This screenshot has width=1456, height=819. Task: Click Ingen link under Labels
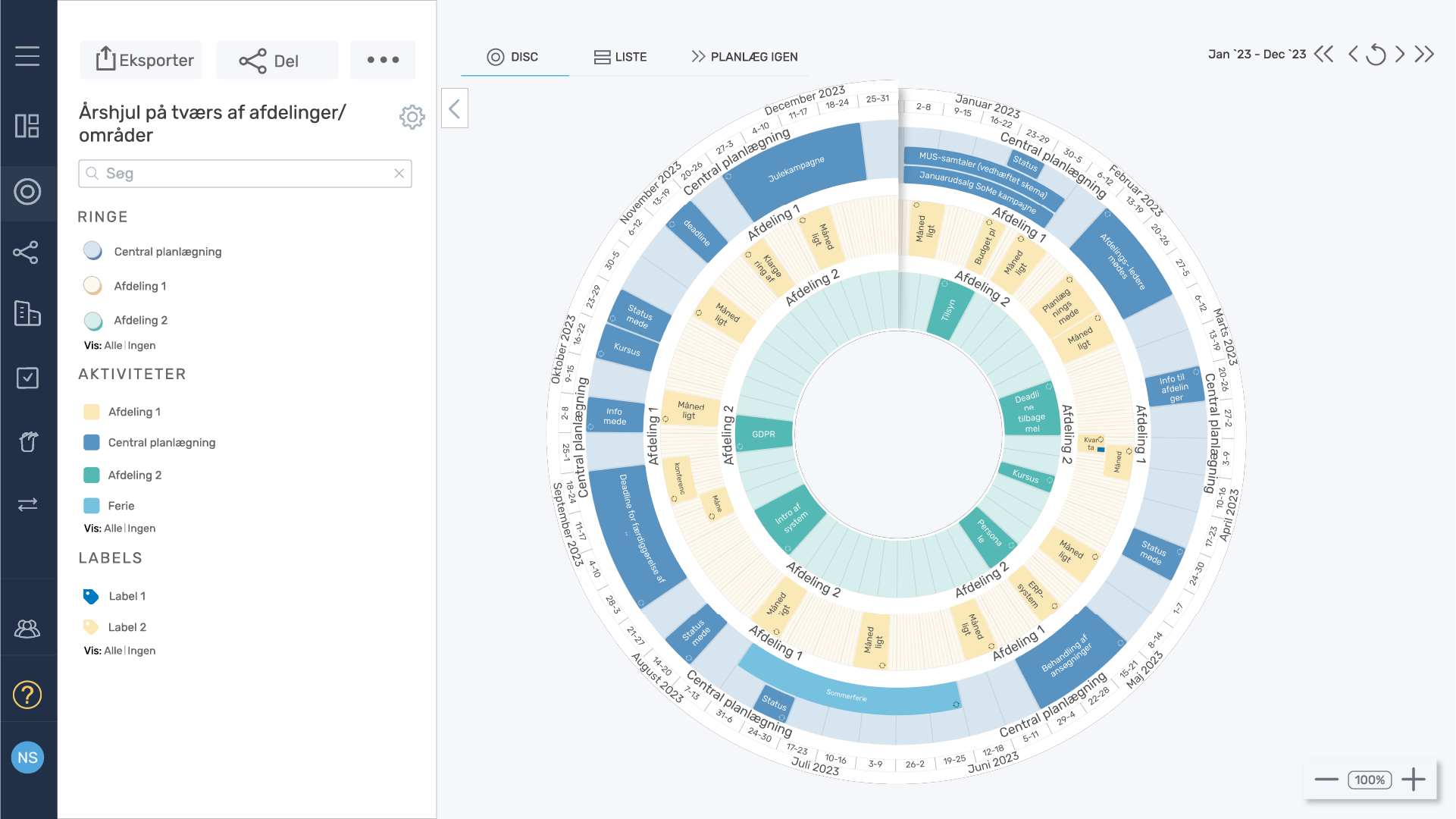(141, 651)
